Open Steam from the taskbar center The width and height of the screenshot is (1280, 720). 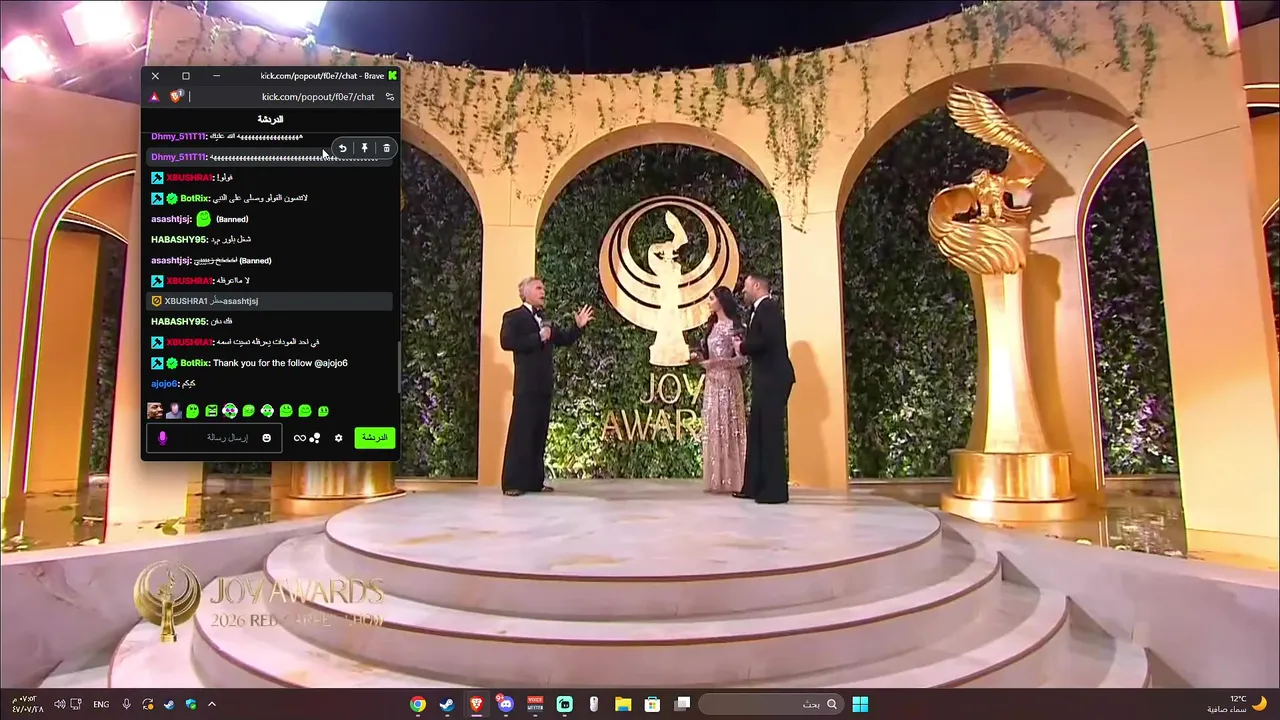click(447, 704)
